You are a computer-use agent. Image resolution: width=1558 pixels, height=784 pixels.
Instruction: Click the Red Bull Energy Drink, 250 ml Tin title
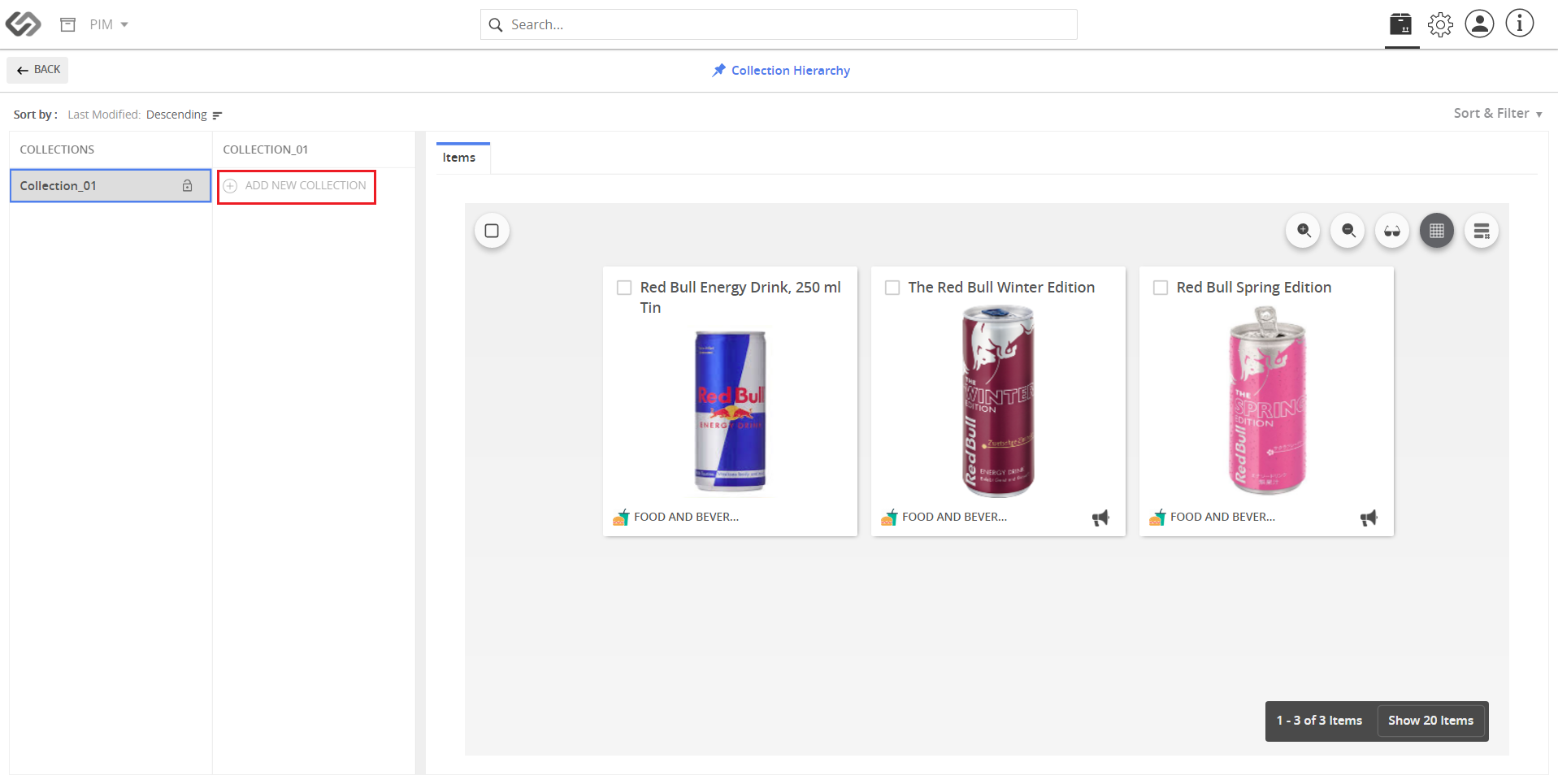[x=740, y=297]
